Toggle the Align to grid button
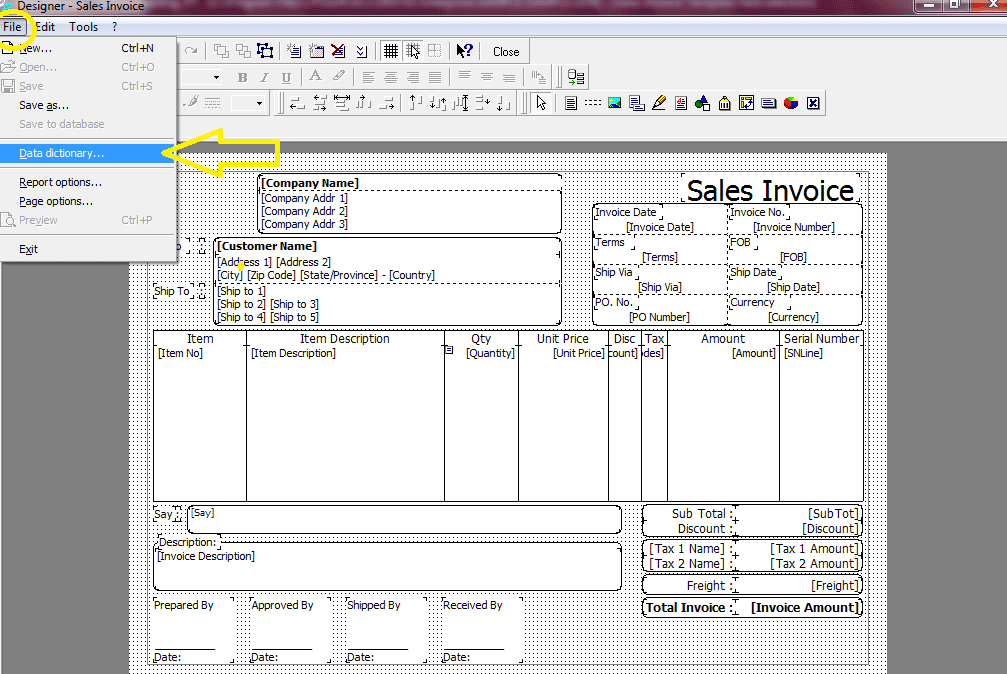Image resolution: width=1007 pixels, height=674 pixels. [x=413, y=51]
